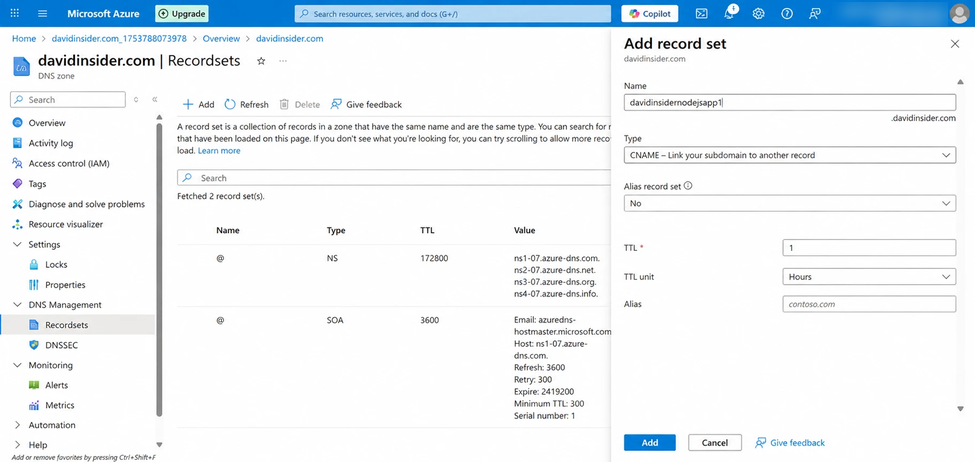This screenshot has width=975, height=462.
Task: Click the Upgrade button in header
Action: tap(182, 13)
